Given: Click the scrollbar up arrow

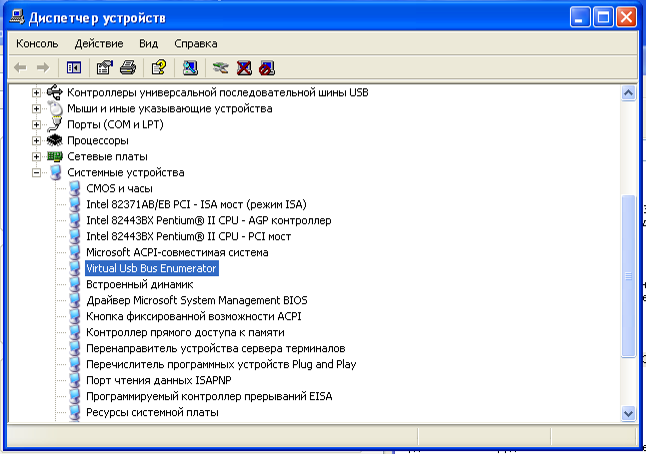Looking at the screenshot, I should 628,93.
